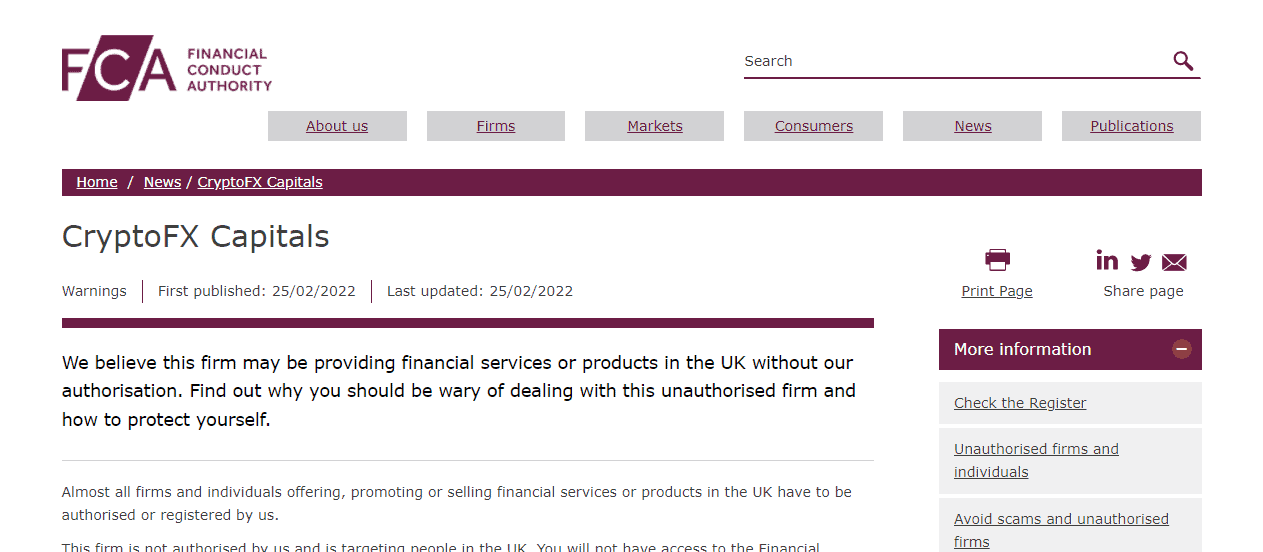Click the News breadcrumb link
Image resolution: width=1263 pixels, height=552 pixels.
click(162, 182)
